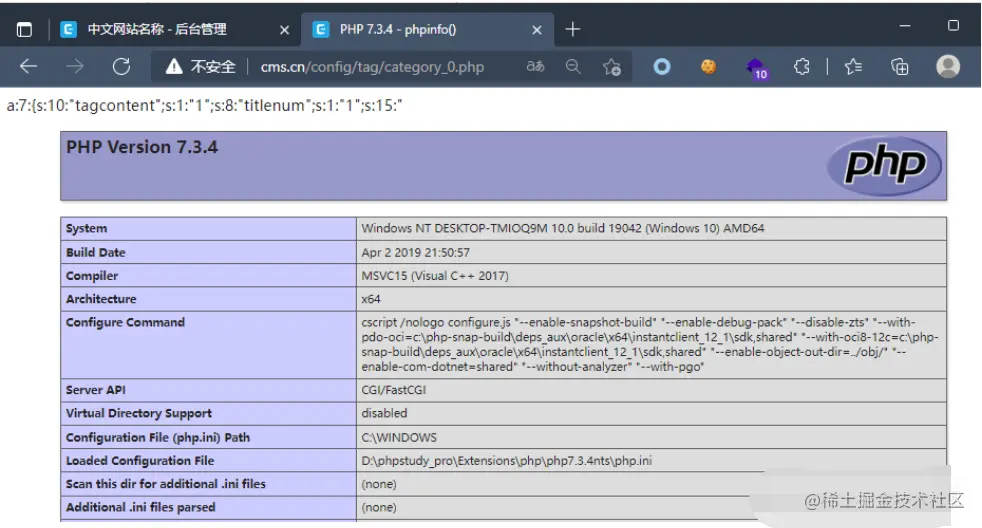The height and width of the screenshot is (528, 982).
Task: Click the System row label
Action: click(x=86, y=229)
